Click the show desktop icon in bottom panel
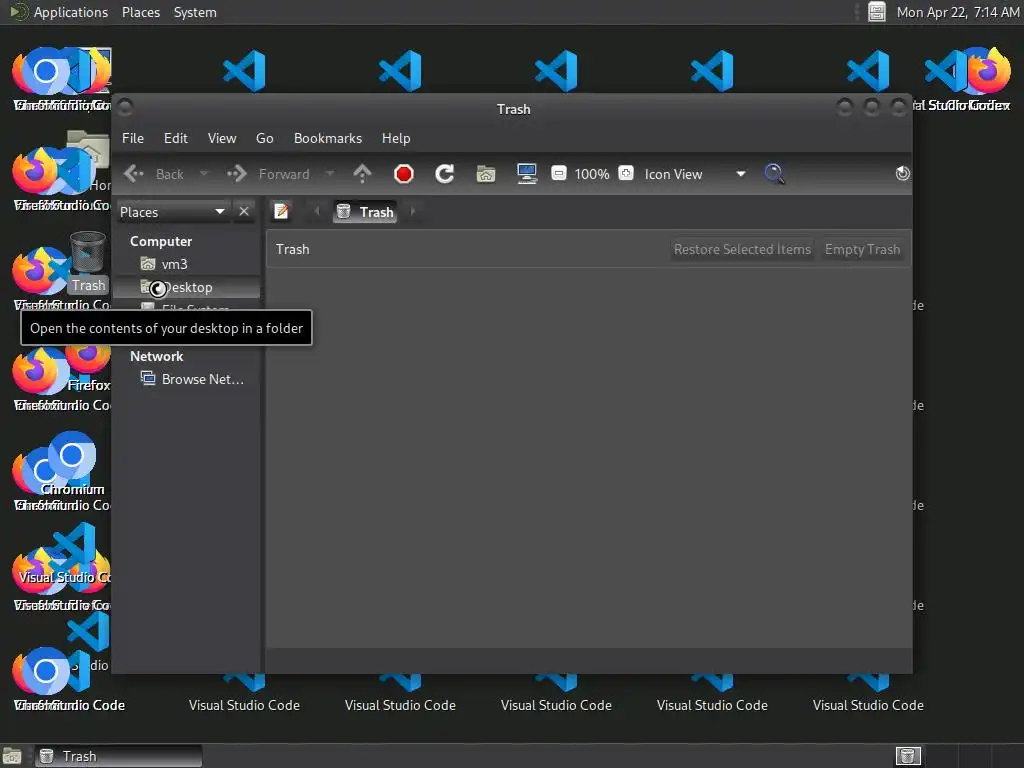Screen dimensions: 1024x768 12,756
